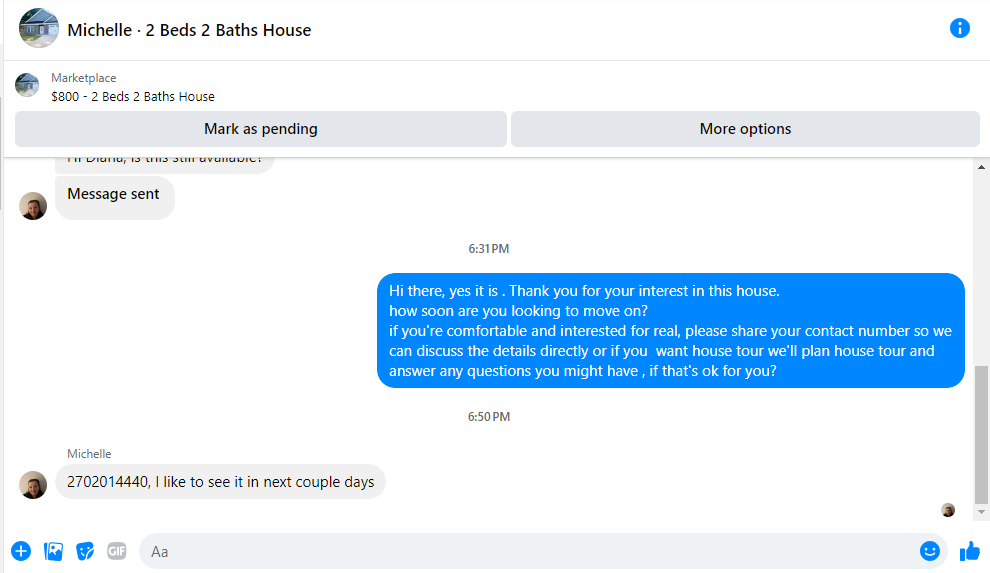Screen dimensions: 990x573
Task: Click Michelle's avatar beside phone number message
Action: (33, 485)
